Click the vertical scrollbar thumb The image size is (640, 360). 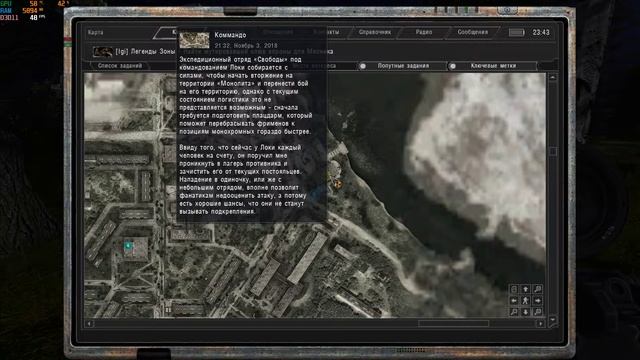[x=553, y=151]
